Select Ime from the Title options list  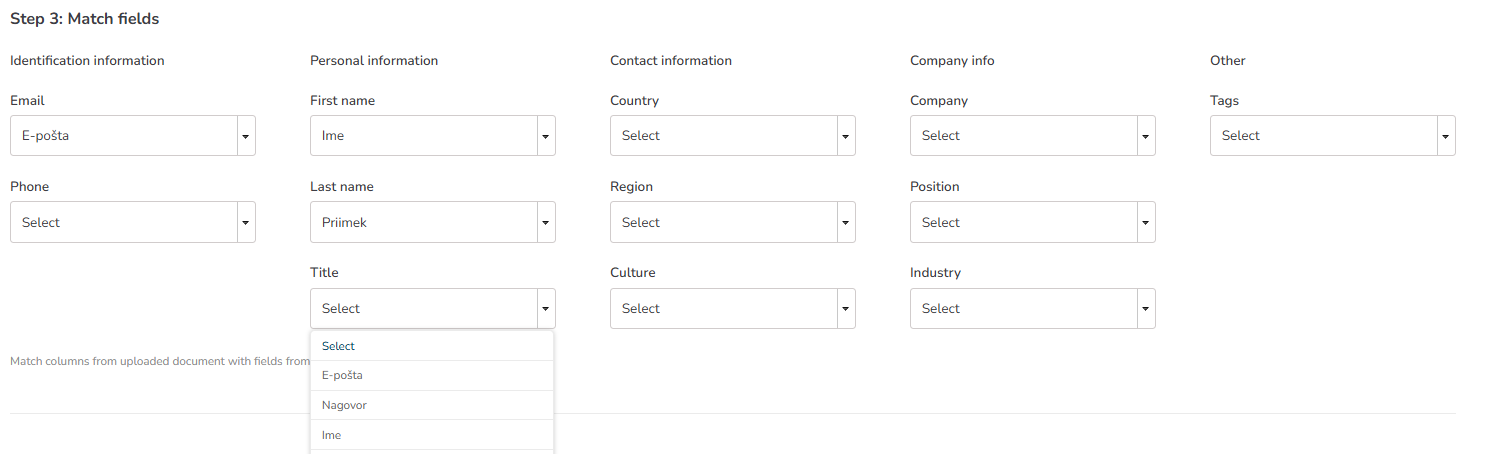[432, 435]
